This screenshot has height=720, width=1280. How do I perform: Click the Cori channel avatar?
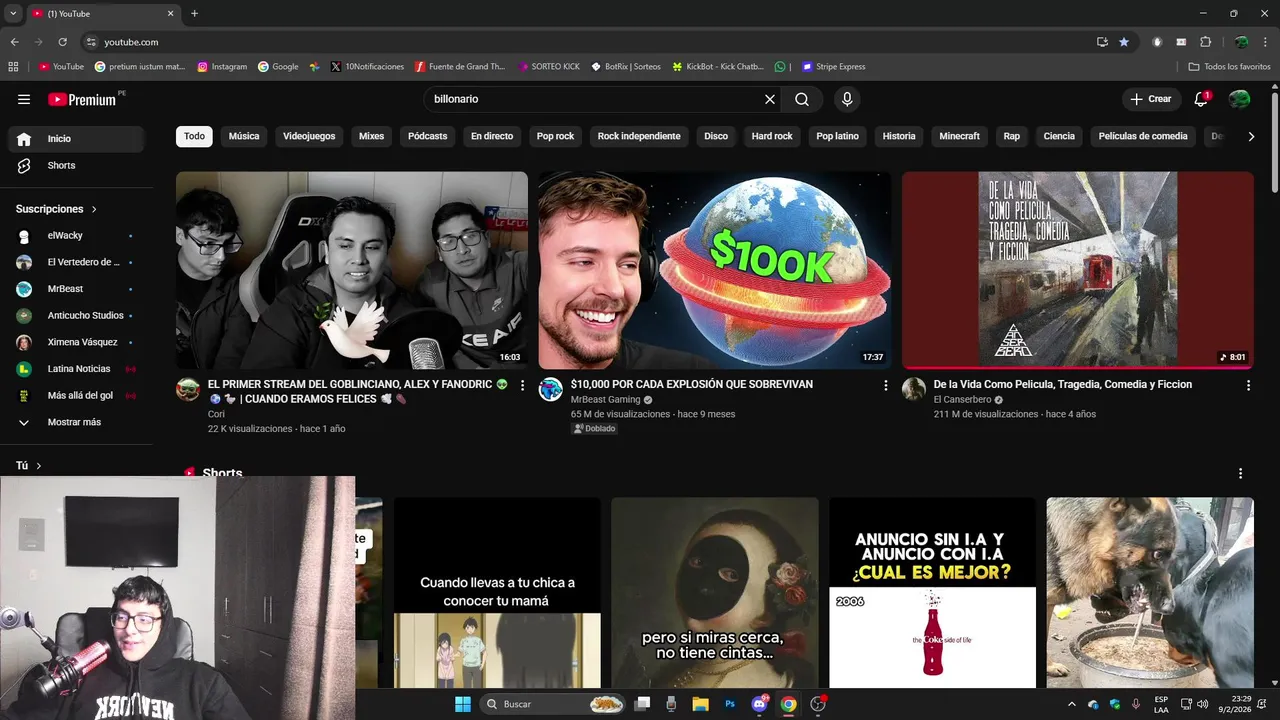click(188, 390)
